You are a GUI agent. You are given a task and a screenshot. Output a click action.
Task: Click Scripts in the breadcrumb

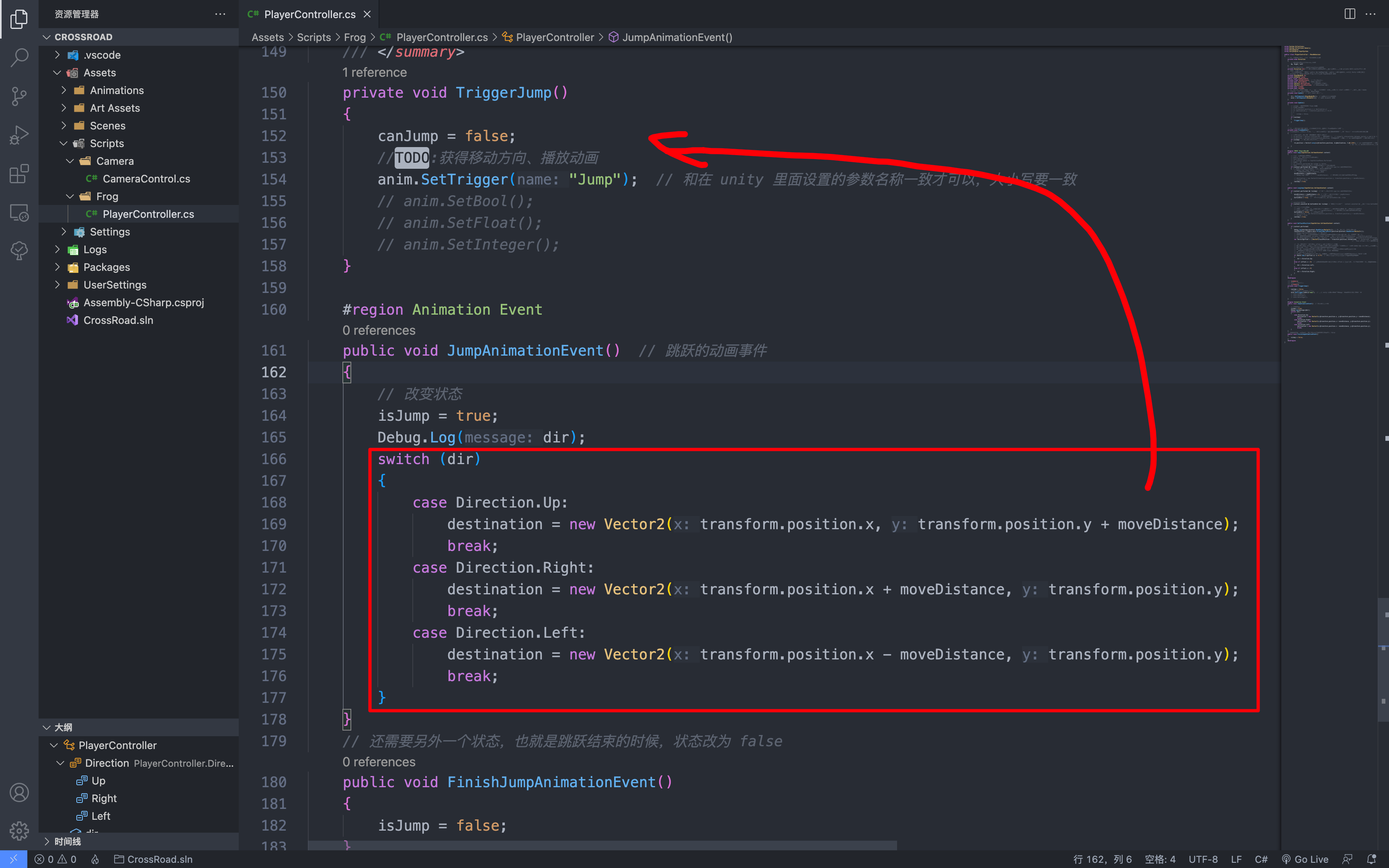[x=314, y=37]
